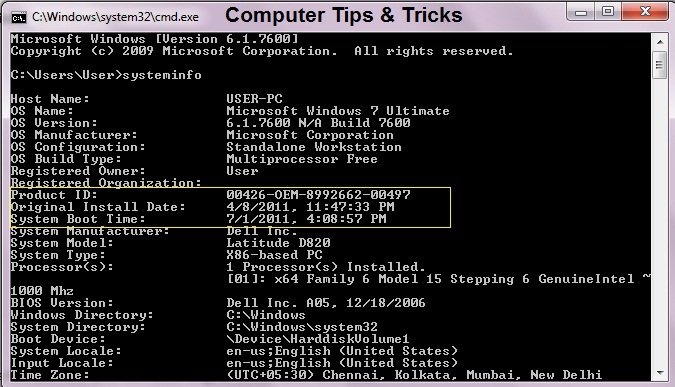Click system model 'Latitude D820'
675x387 pixels.
click(278, 243)
